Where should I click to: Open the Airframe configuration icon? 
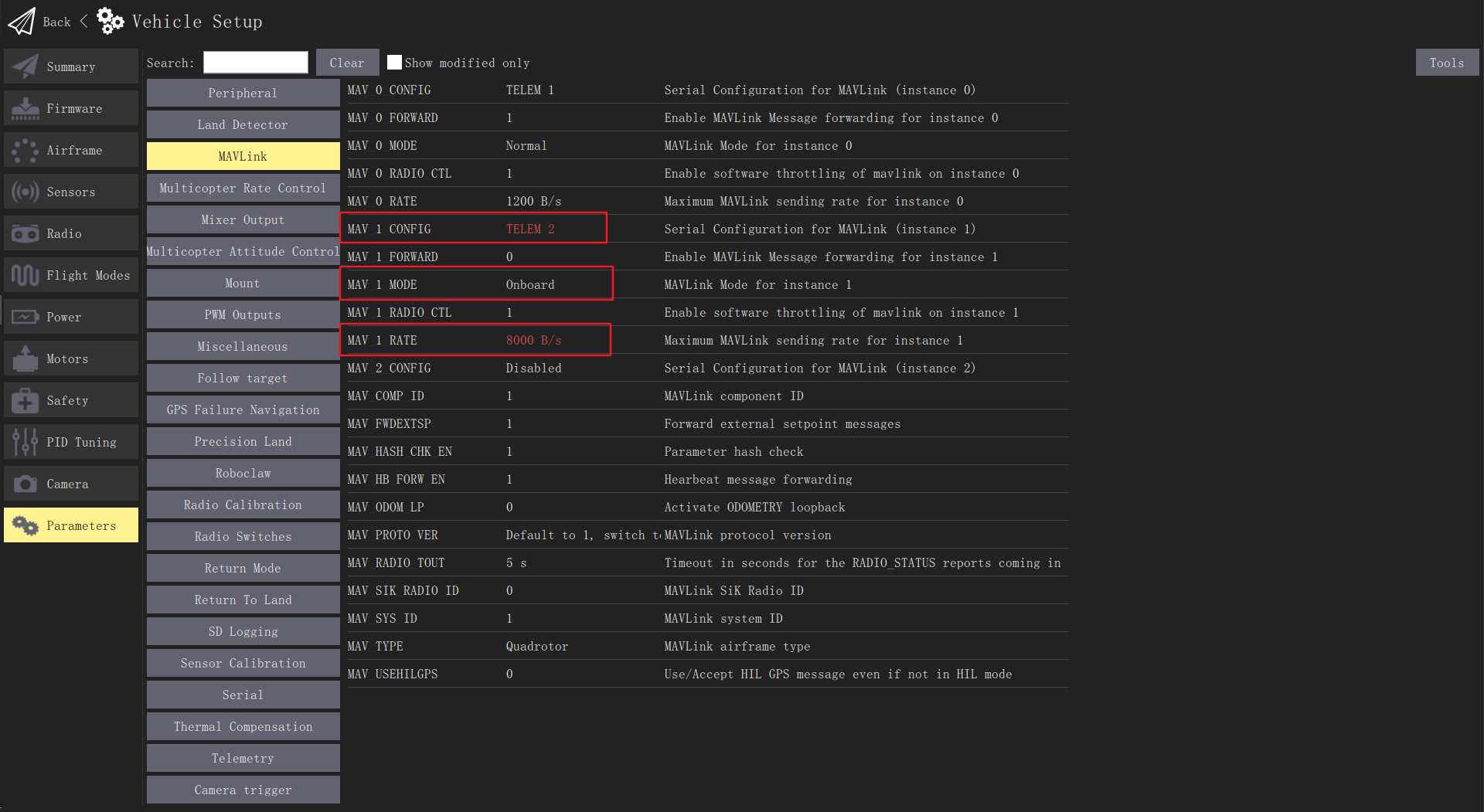point(24,149)
